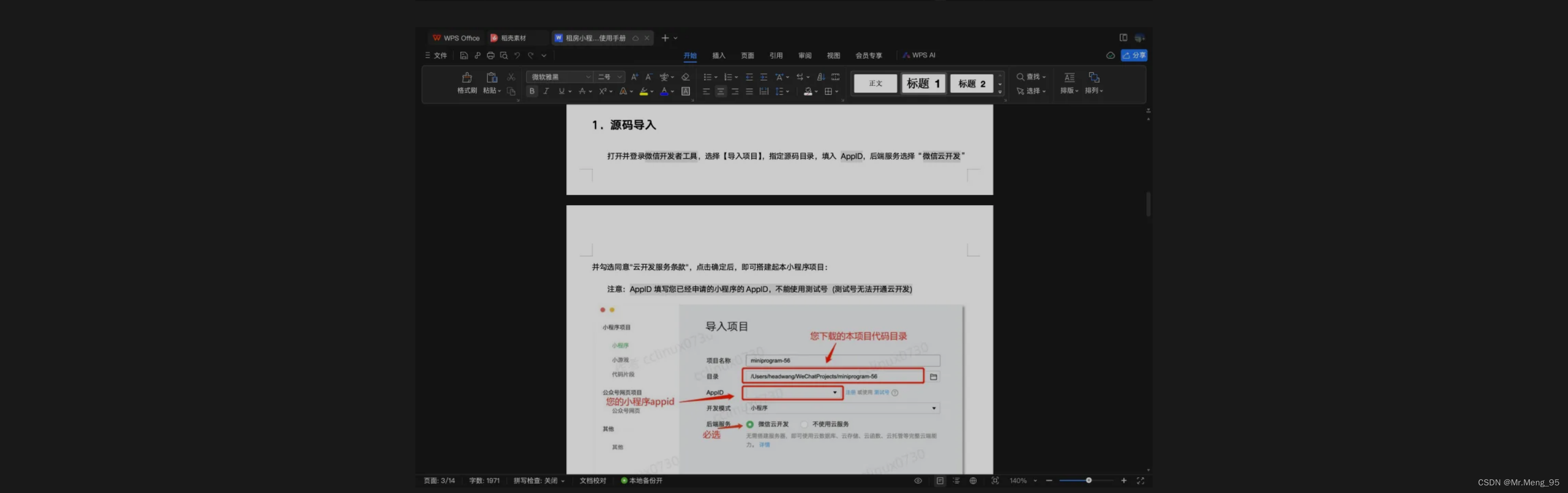Decrease paragraph indent
The image size is (1568, 493).
tap(749, 77)
